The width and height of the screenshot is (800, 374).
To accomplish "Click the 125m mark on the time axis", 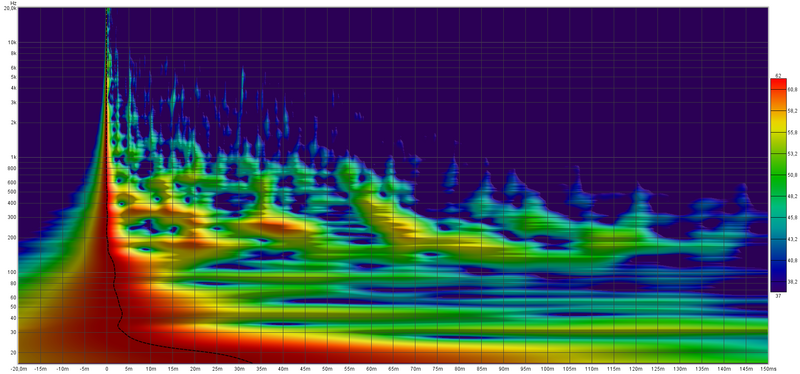I will 658,368.
